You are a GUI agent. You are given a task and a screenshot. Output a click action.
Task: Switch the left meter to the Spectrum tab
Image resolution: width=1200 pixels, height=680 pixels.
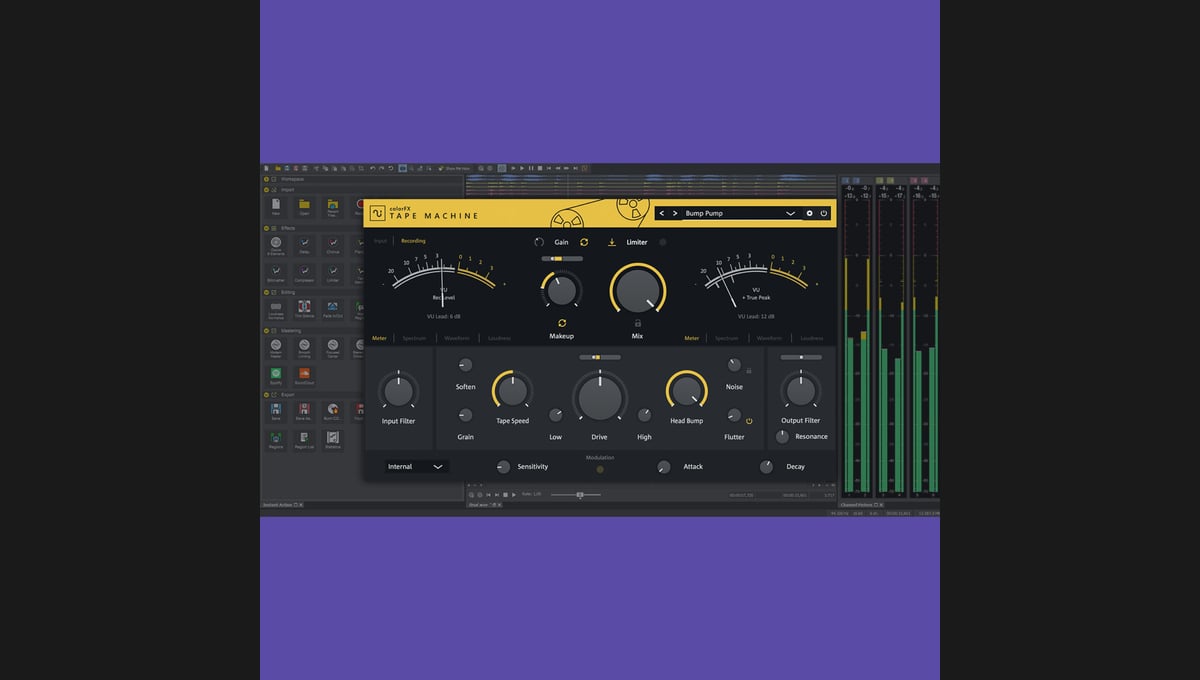coord(414,338)
